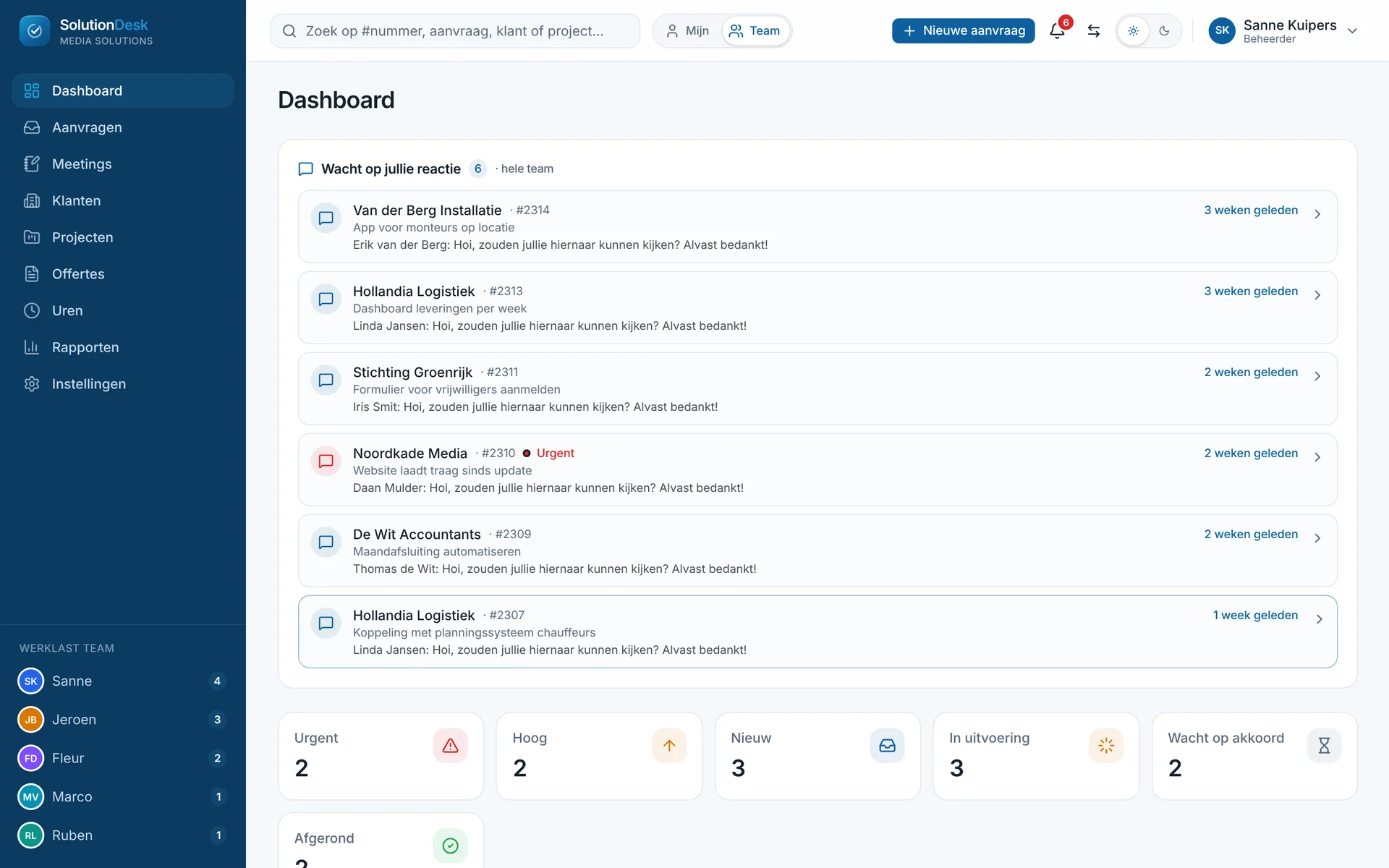This screenshot has height=868, width=1389.
Task: Open Aanvragen in the sidebar
Action: point(123,127)
